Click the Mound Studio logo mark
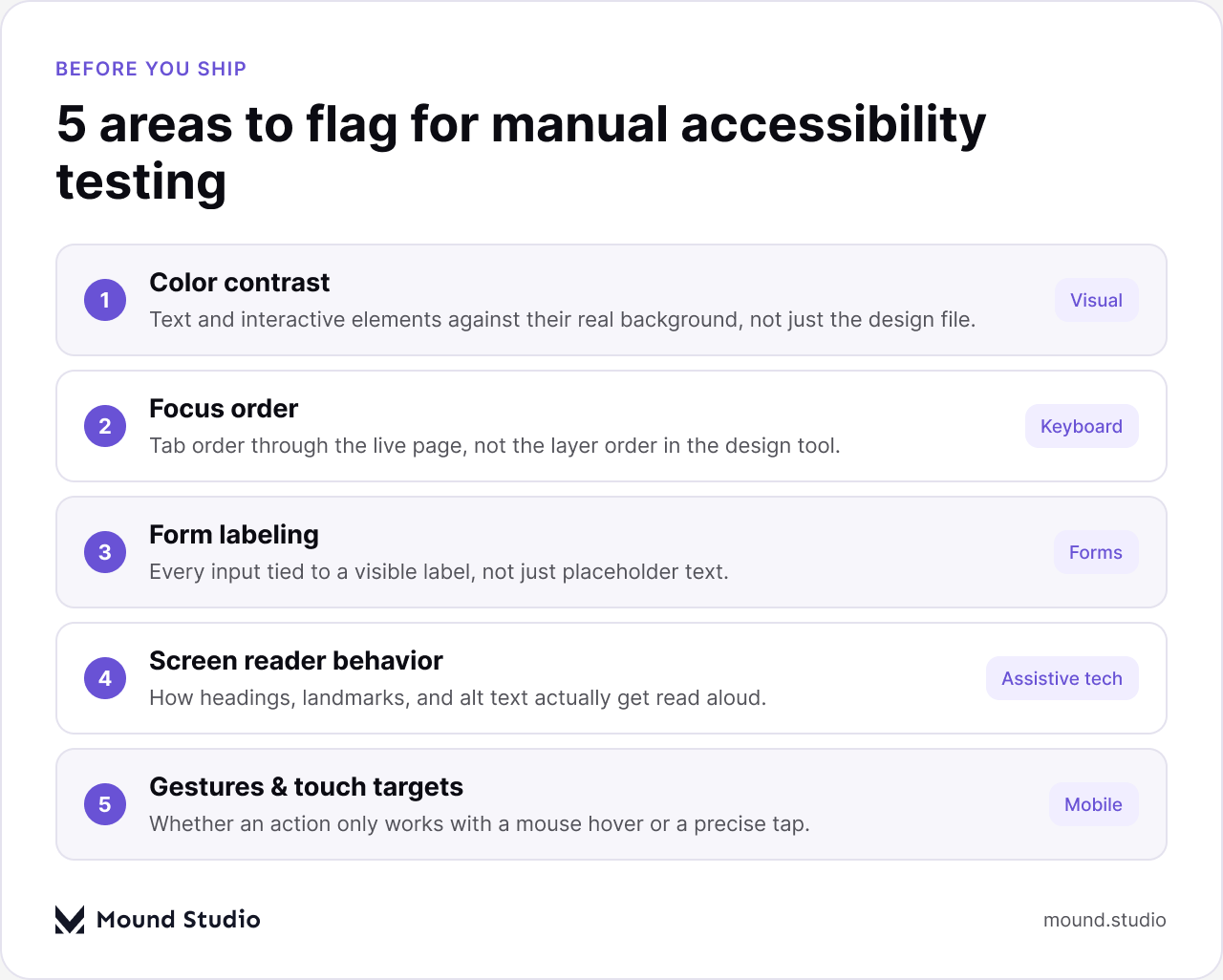The image size is (1223, 980). [x=70, y=919]
